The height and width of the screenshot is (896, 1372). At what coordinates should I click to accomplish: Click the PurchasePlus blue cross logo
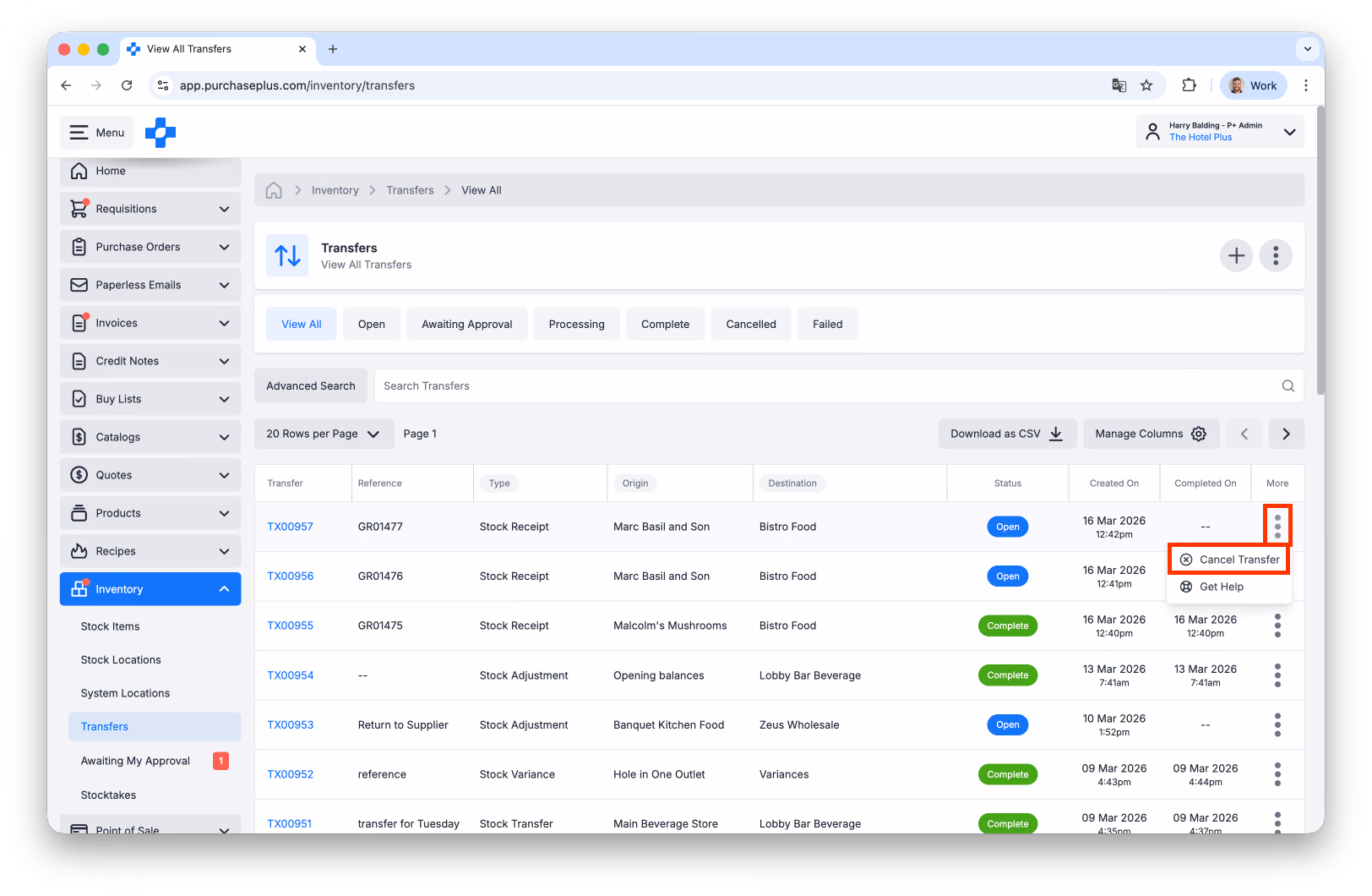[x=161, y=133]
